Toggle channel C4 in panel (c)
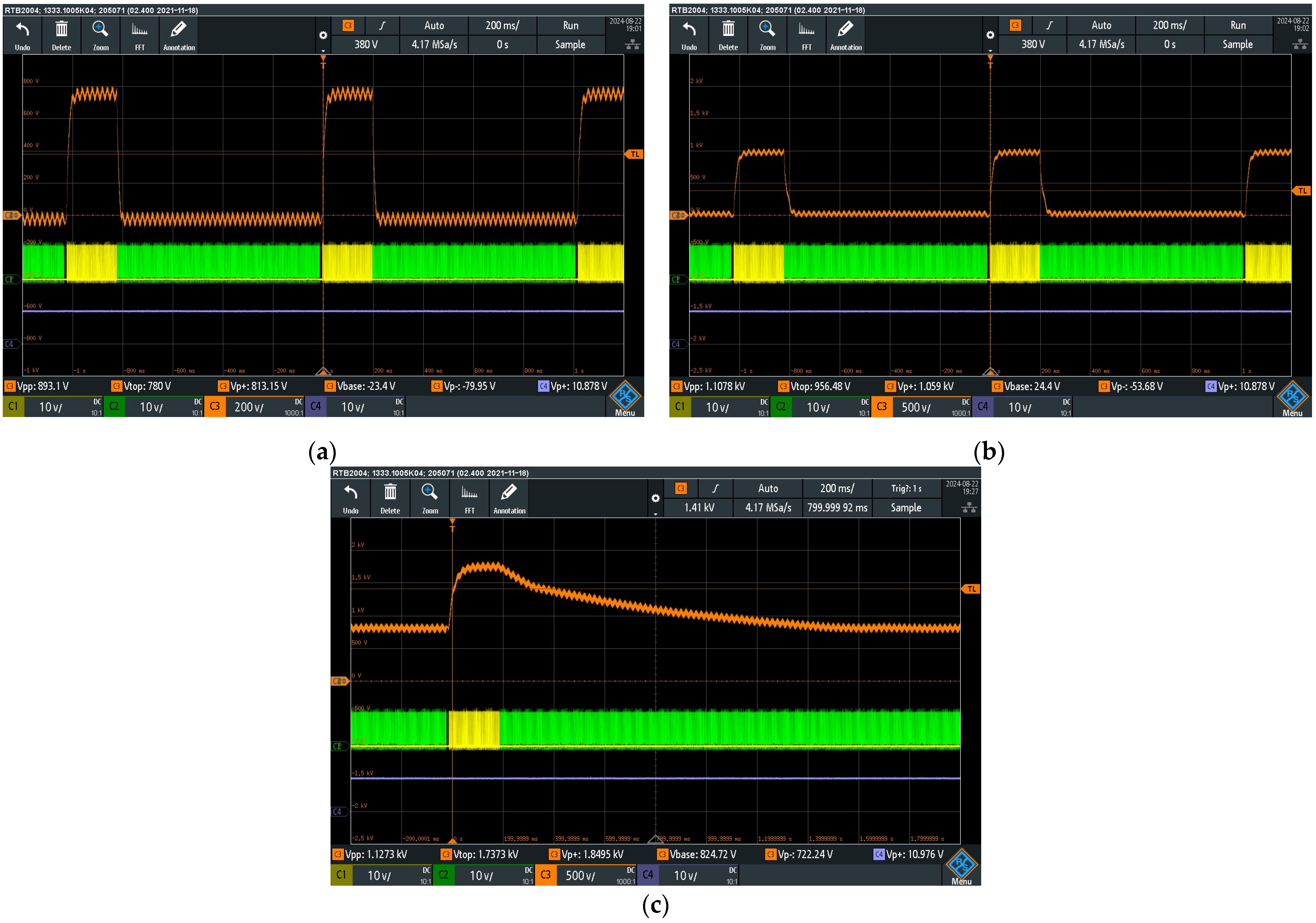Viewport: 1316px width, 923px height. point(648,875)
